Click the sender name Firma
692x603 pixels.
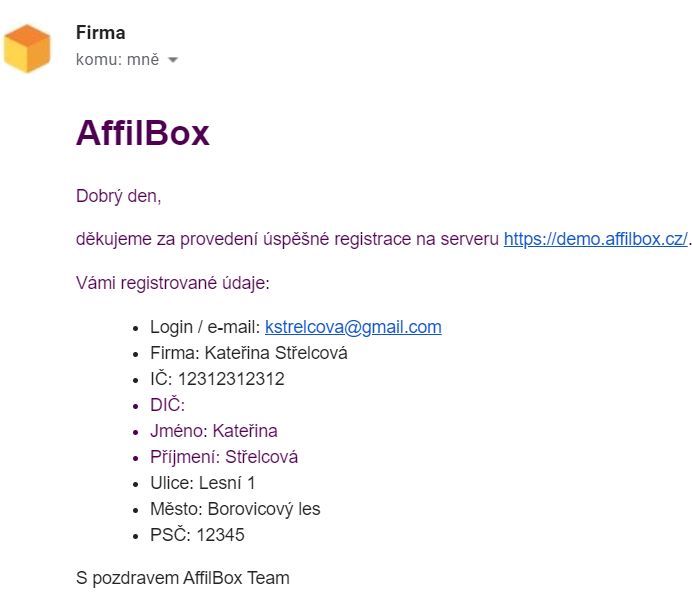(101, 33)
